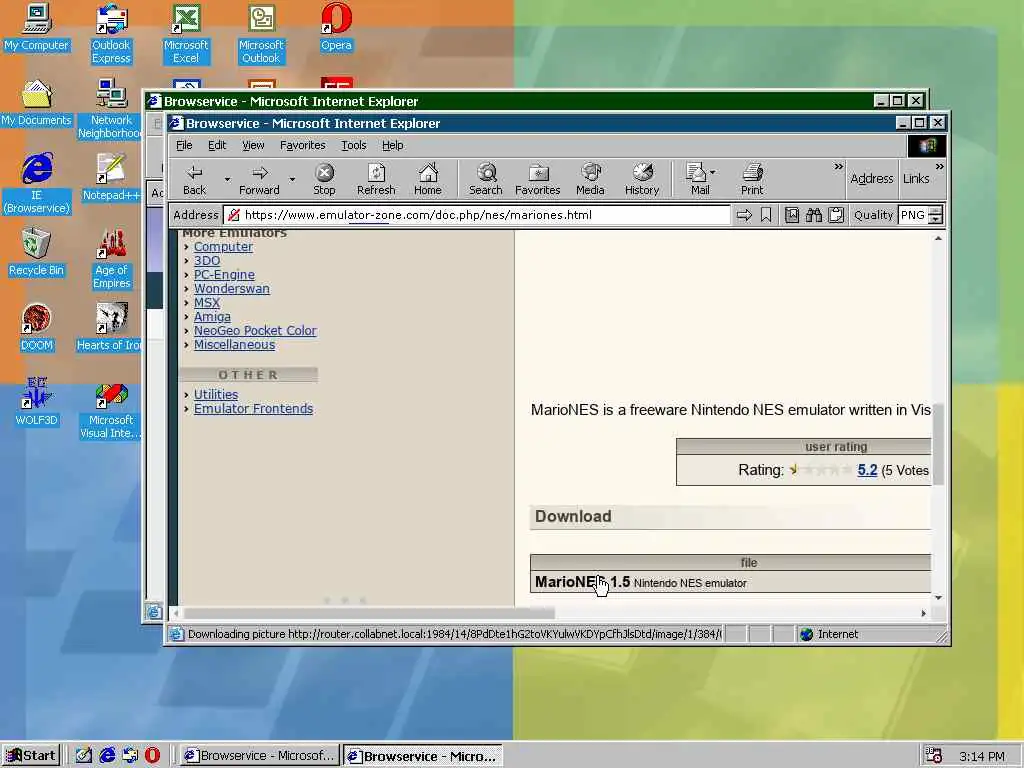Click the Forward navigation button
Image resolution: width=1024 pixels, height=768 pixels.
coord(259,179)
